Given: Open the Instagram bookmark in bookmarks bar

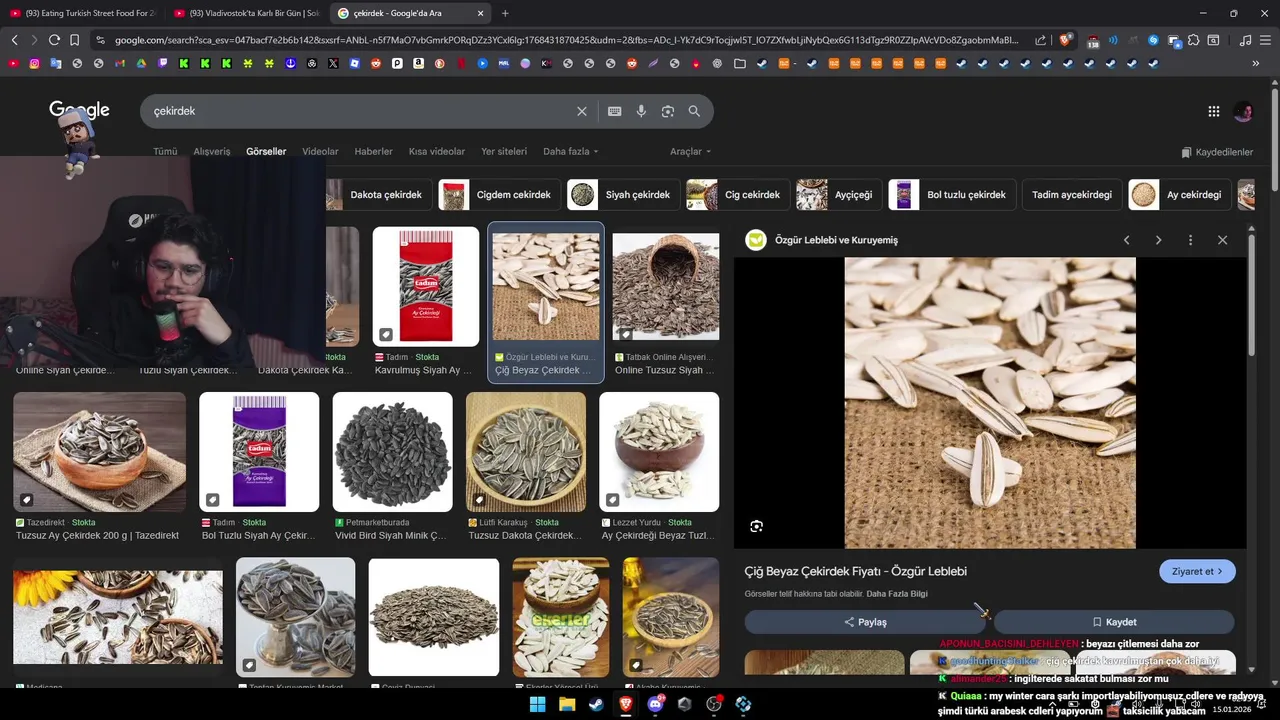Looking at the screenshot, I should pyautogui.click(x=34, y=63).
